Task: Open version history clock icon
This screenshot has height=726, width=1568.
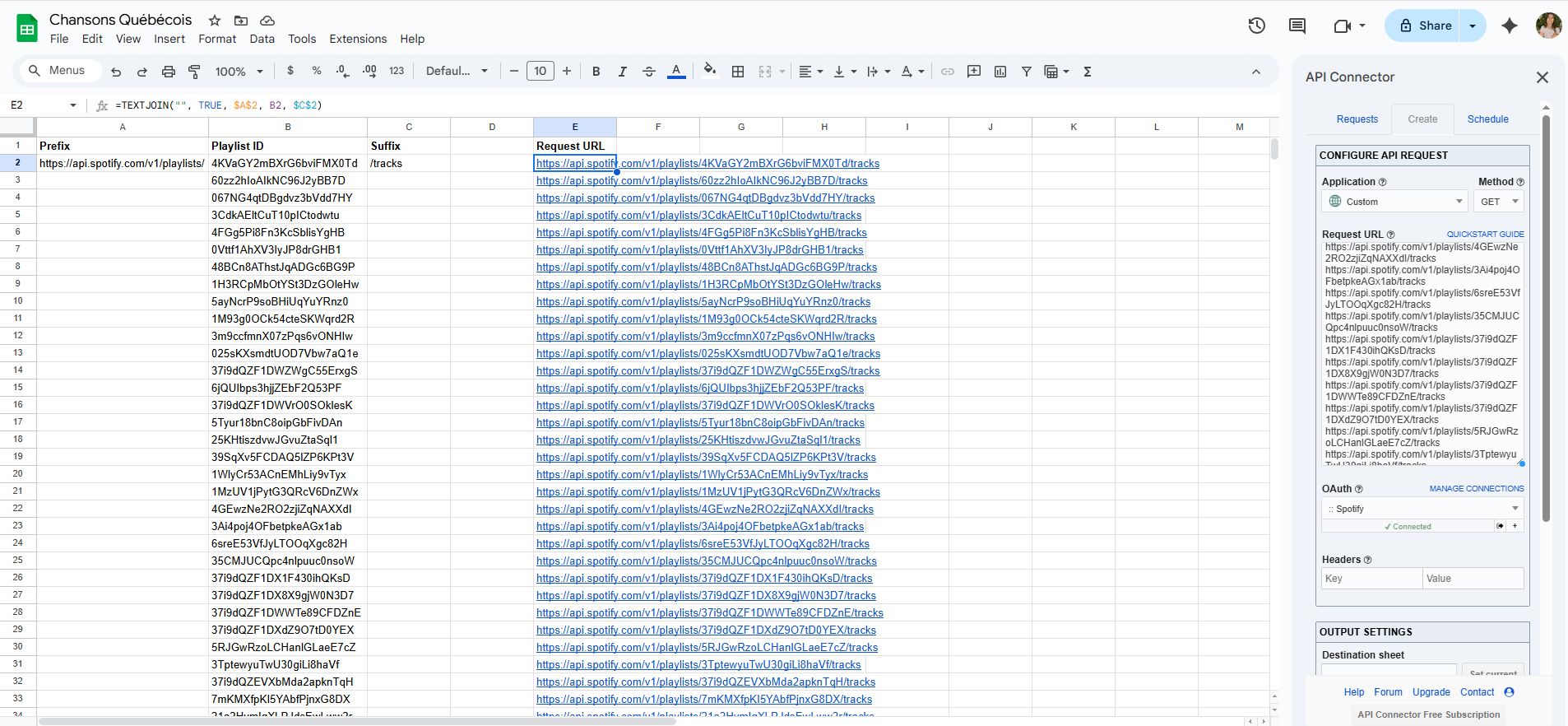Action: point(1257,26)
